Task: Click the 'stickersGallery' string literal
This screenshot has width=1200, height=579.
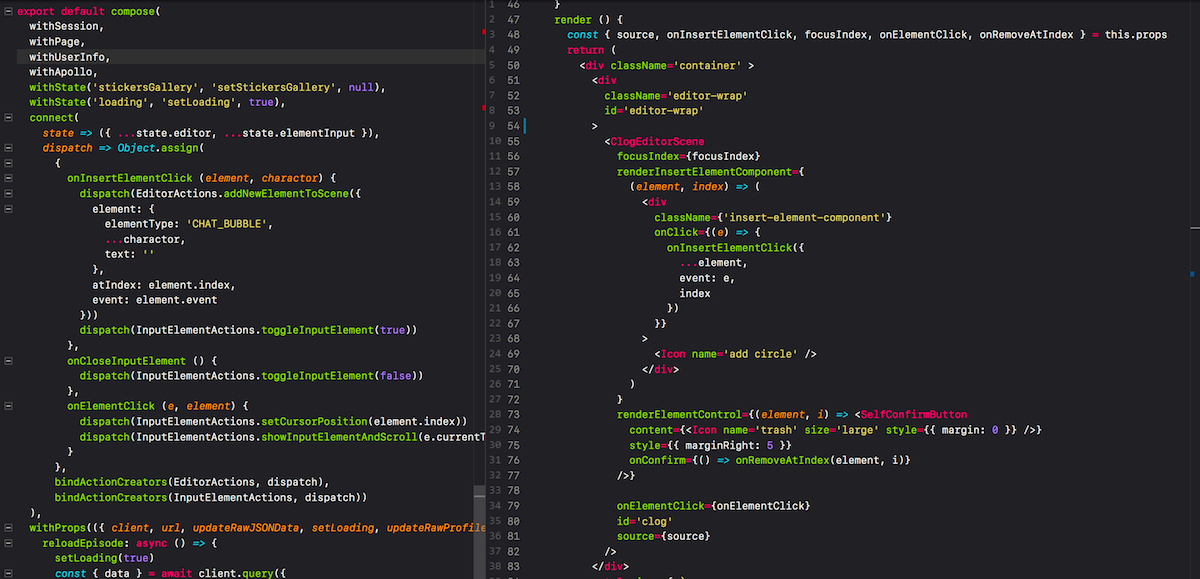Action: (x=147, y=87)
